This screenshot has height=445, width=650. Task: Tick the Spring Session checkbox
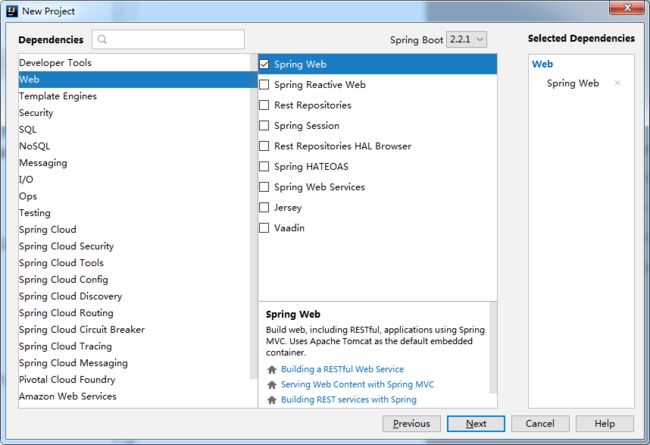(264, 125)
